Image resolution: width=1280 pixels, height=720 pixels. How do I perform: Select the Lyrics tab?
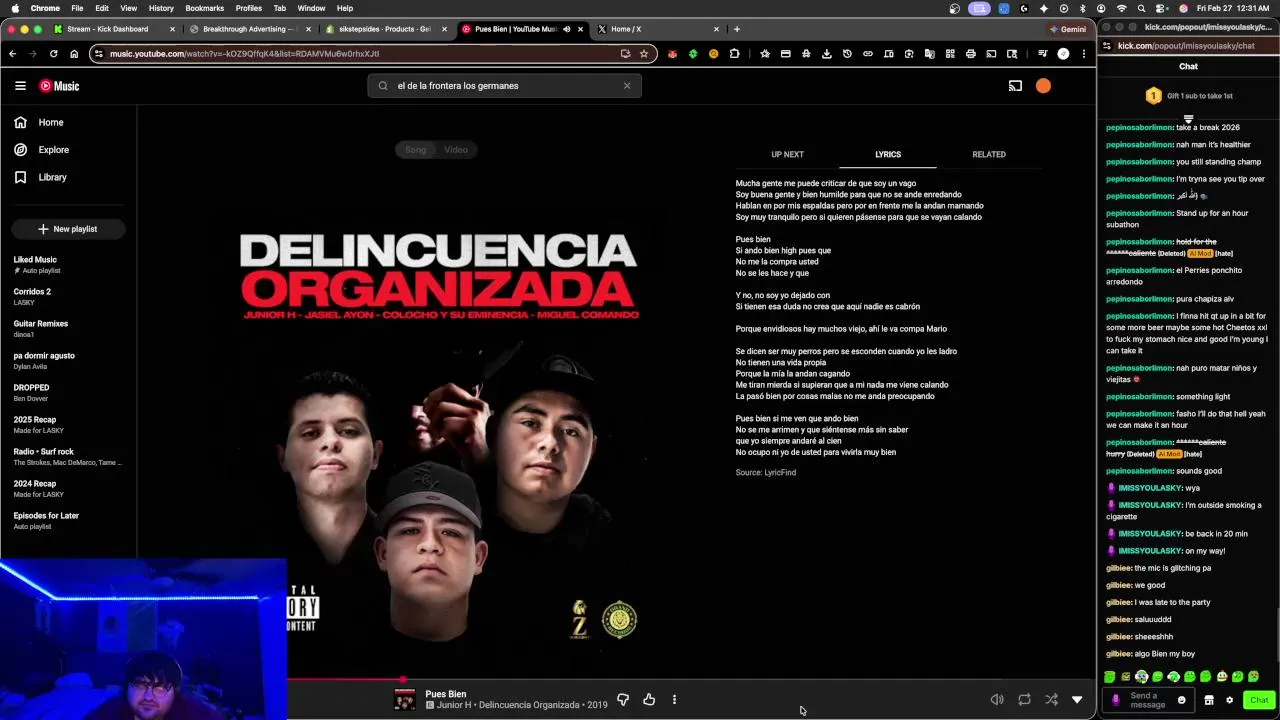pos(888,155)
